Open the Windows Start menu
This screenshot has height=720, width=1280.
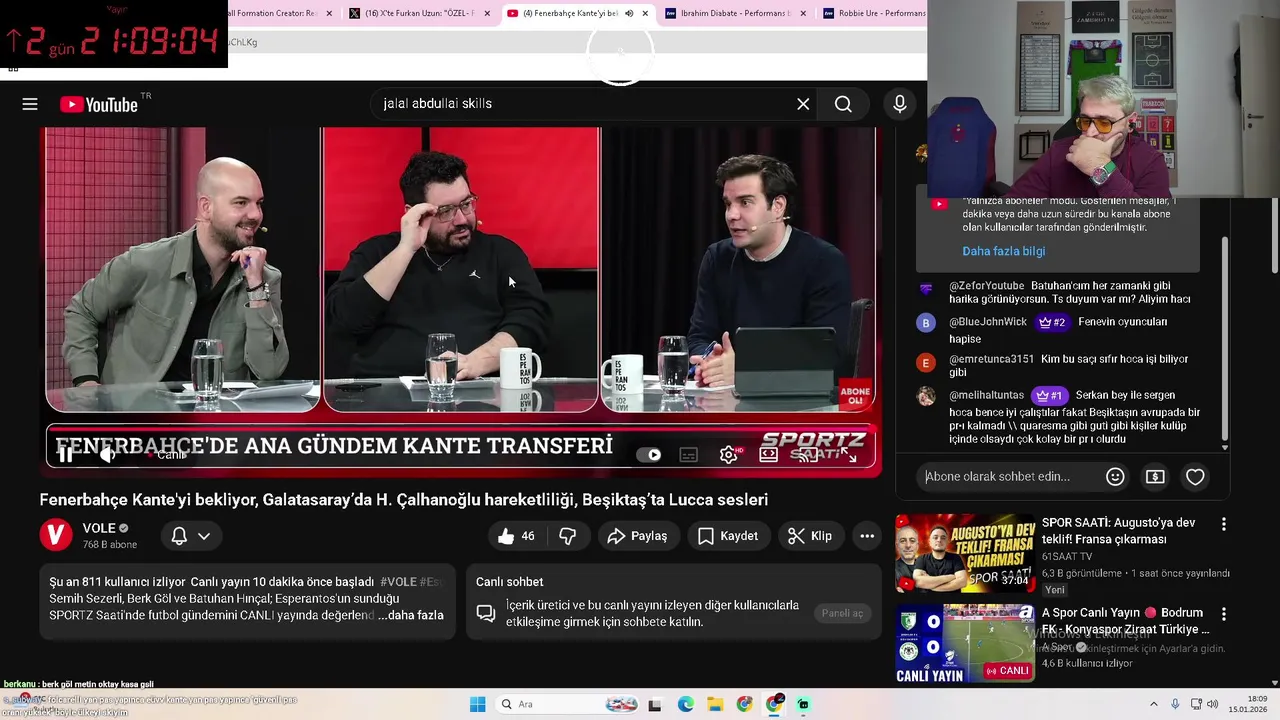[478, 704]
